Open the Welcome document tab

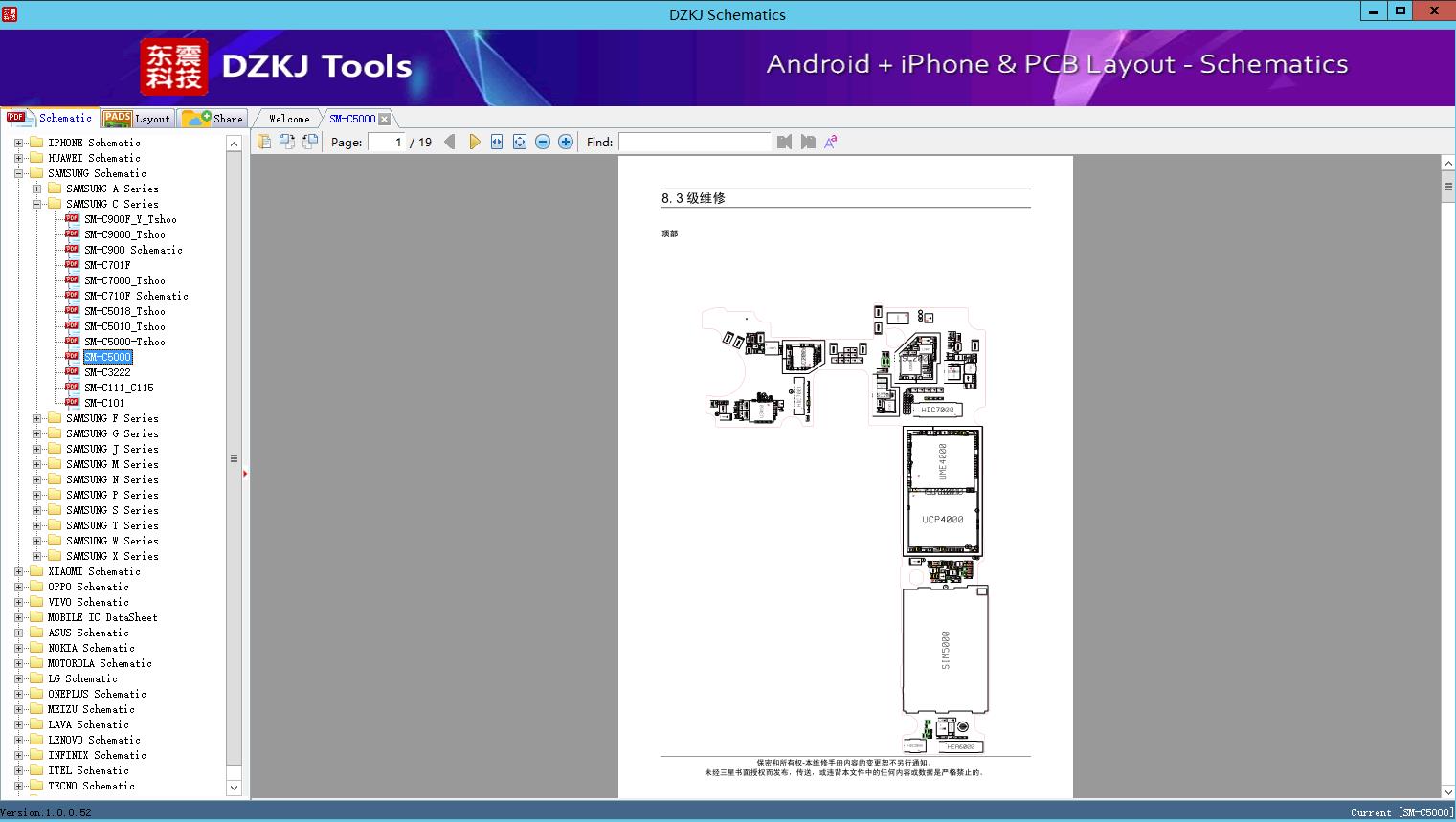[x=289, y=119]
